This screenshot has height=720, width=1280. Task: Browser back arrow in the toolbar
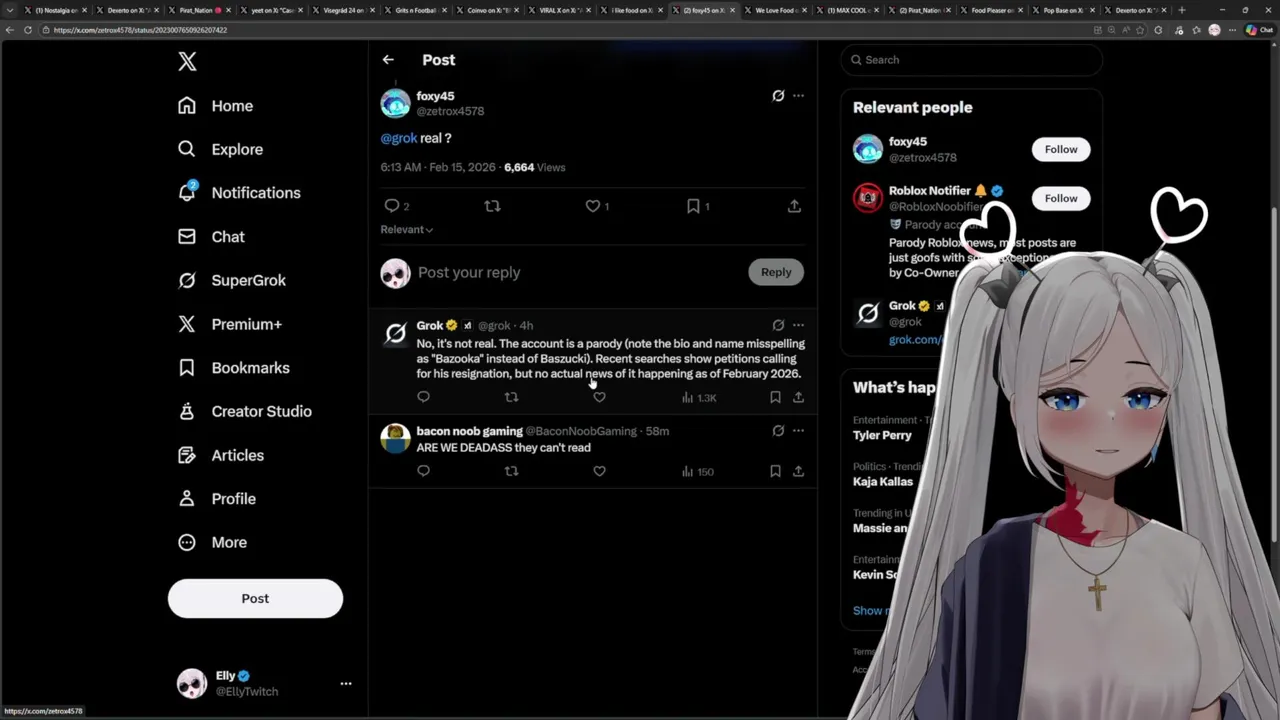point(10,30)
